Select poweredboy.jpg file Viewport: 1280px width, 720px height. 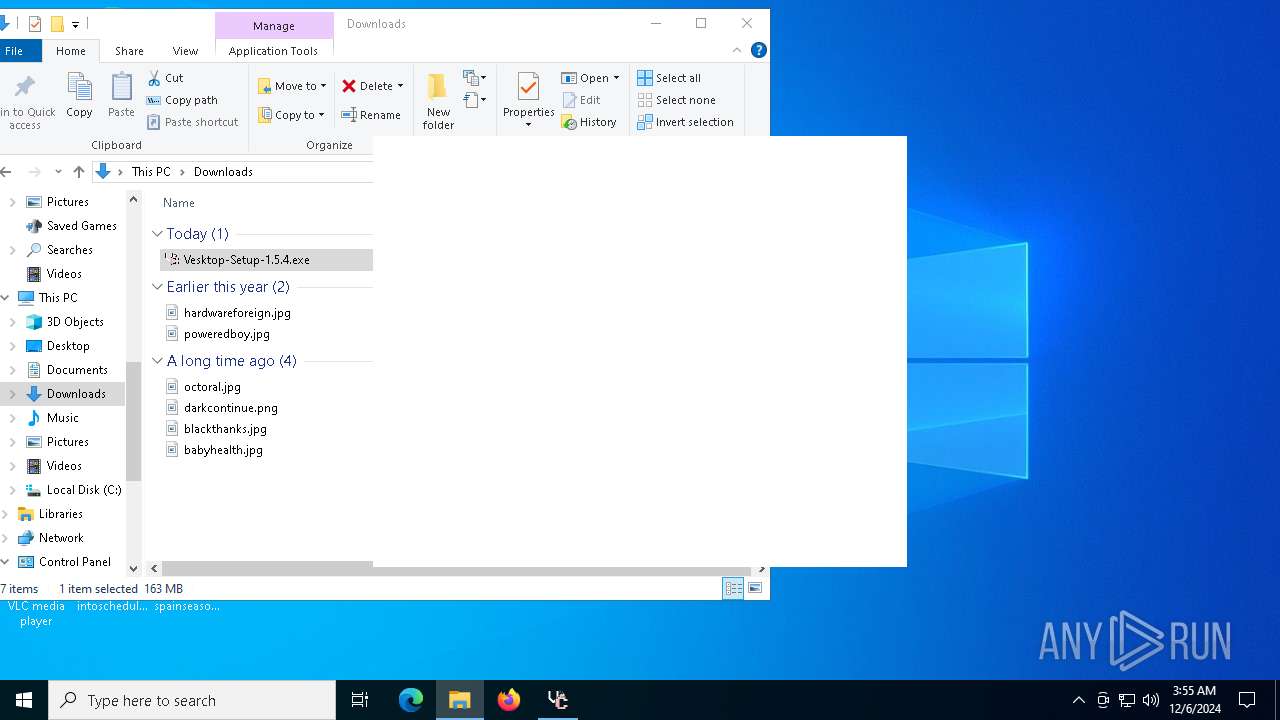(x=226, y=334)
